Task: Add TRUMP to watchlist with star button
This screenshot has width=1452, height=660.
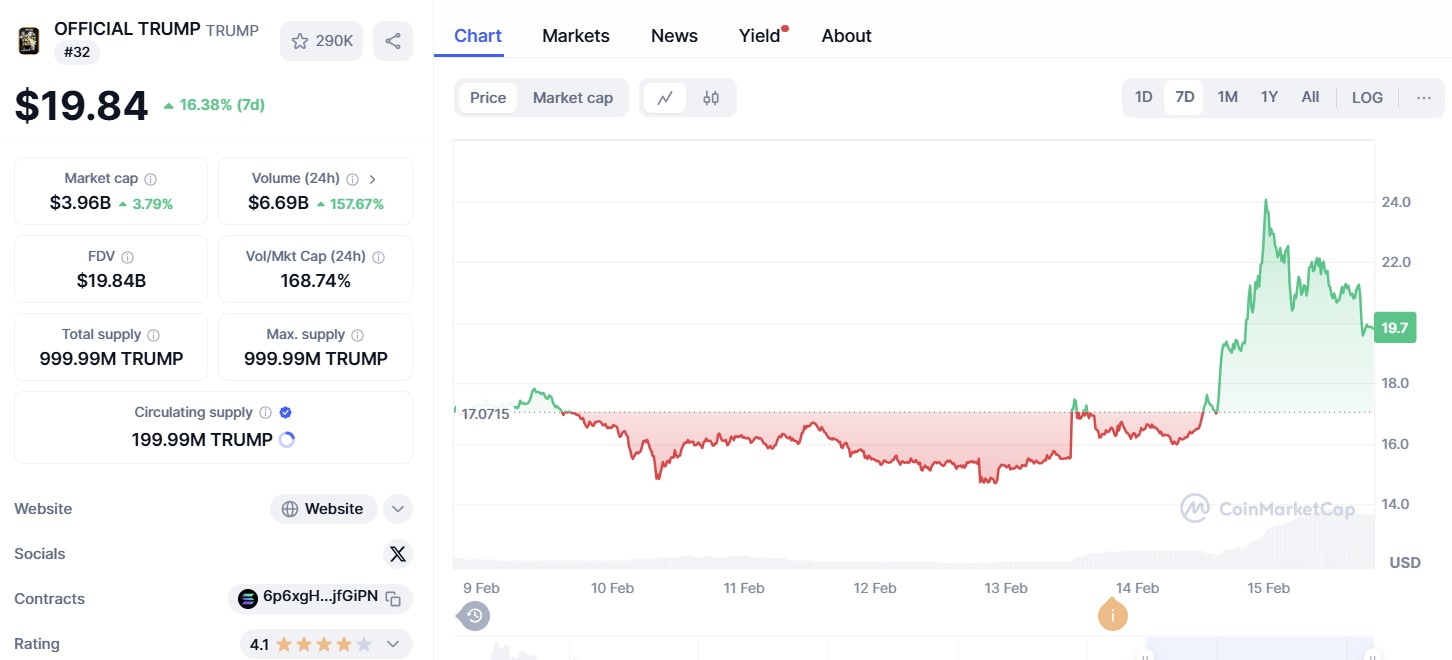Action: (x=321, y=41)
